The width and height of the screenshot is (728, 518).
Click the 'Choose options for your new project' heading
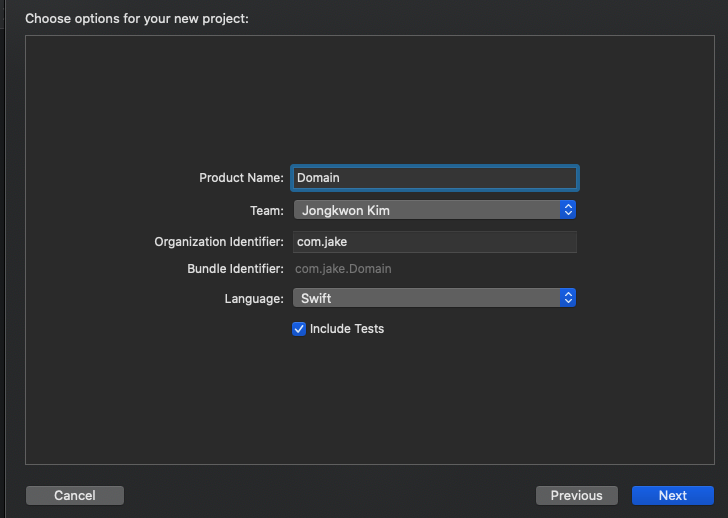pos(137,18)
